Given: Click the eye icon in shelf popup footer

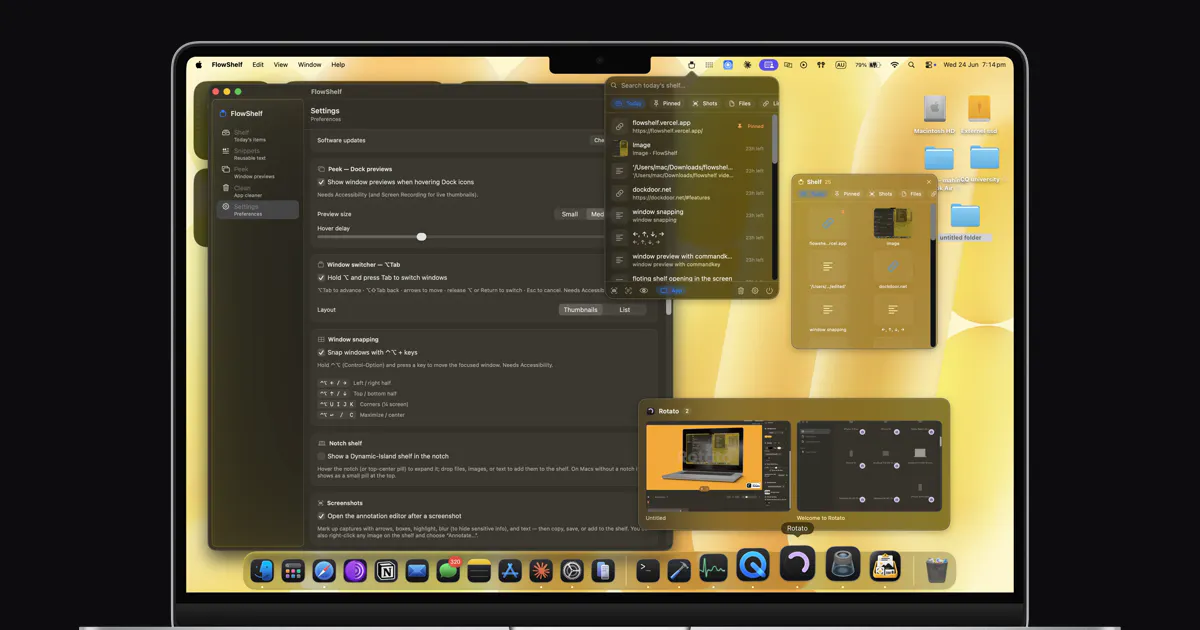Looking at the screenshot, I should point(643,291).
